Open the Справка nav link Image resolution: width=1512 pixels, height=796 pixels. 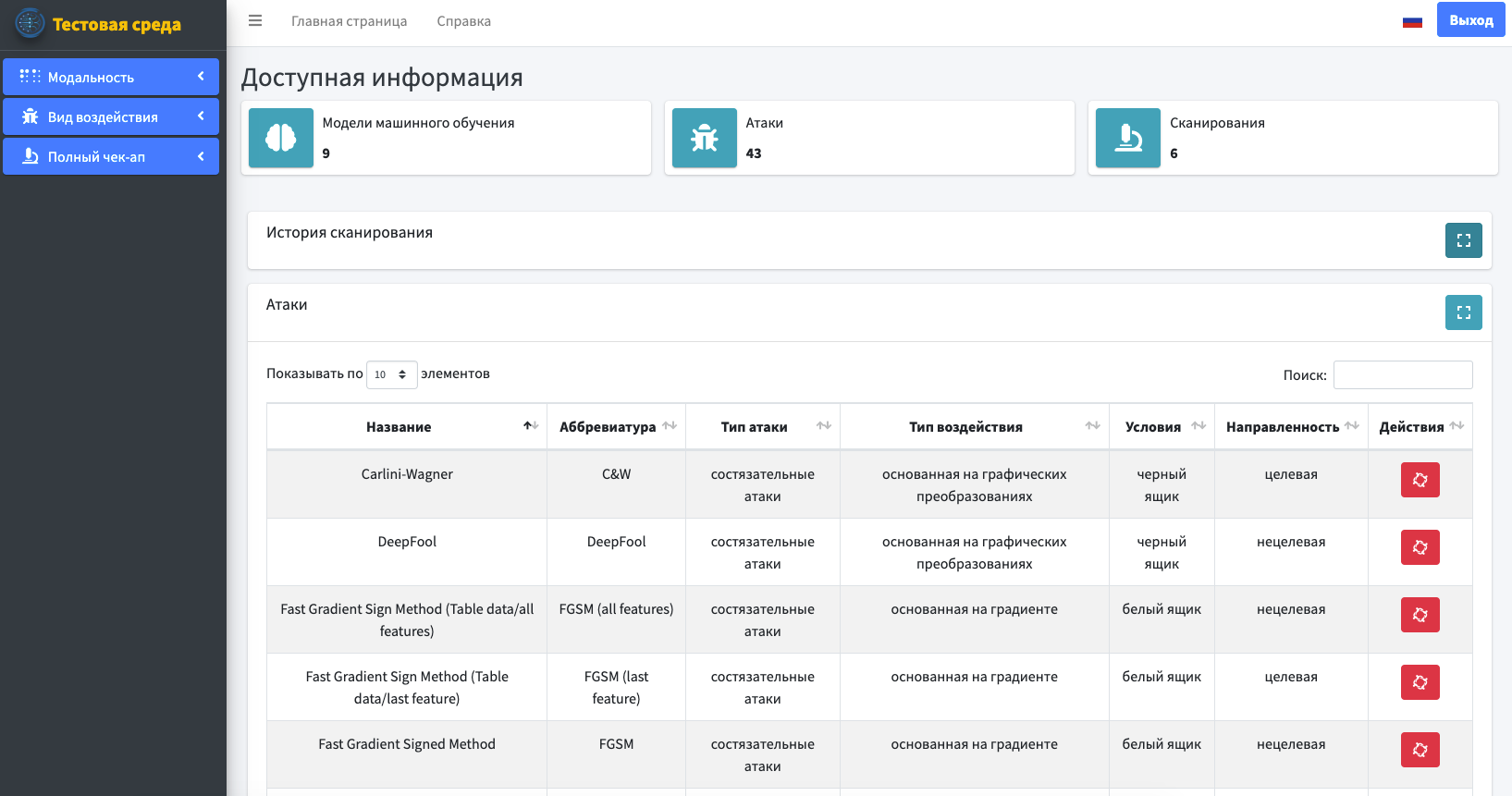coord(464,21)
